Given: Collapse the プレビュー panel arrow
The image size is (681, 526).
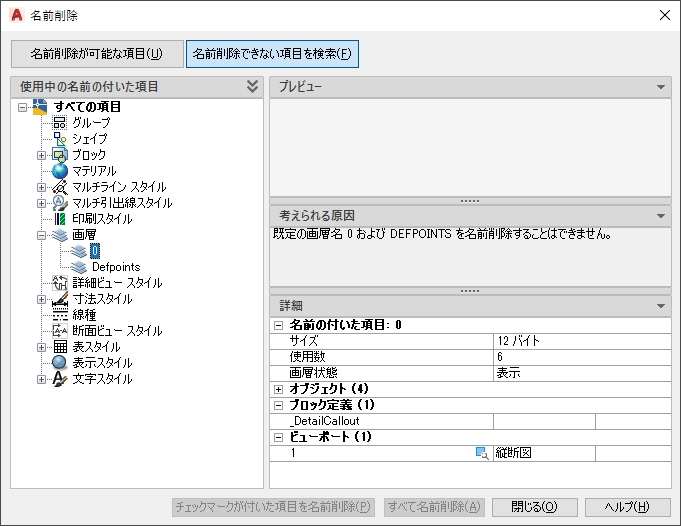Looking at the screenshot, I should pyautogui.click(x=661, y=87).
